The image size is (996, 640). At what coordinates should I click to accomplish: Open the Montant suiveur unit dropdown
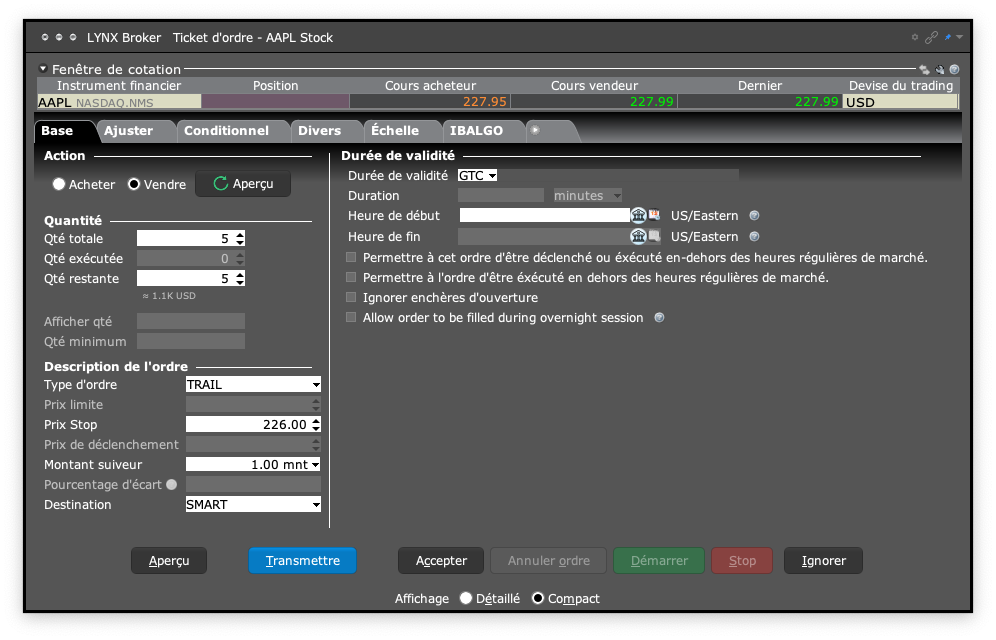point(315,465)
